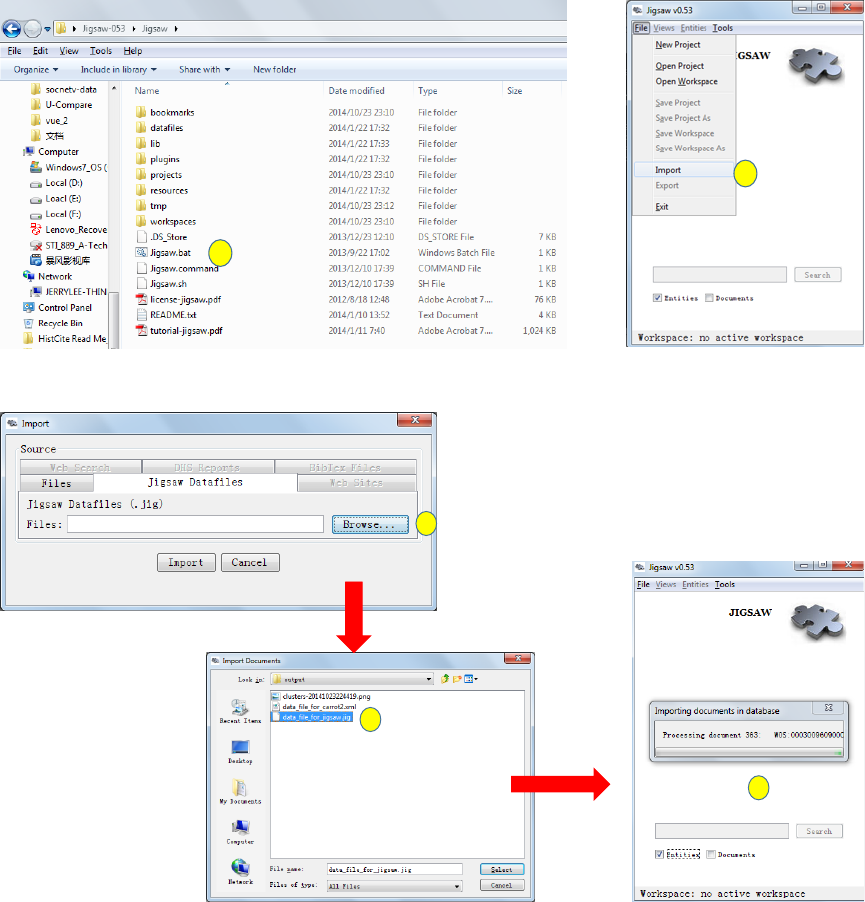The image size is (865, 902).
Task: Switch to the Files tab in Import dialog
Action: click(56, 483)
